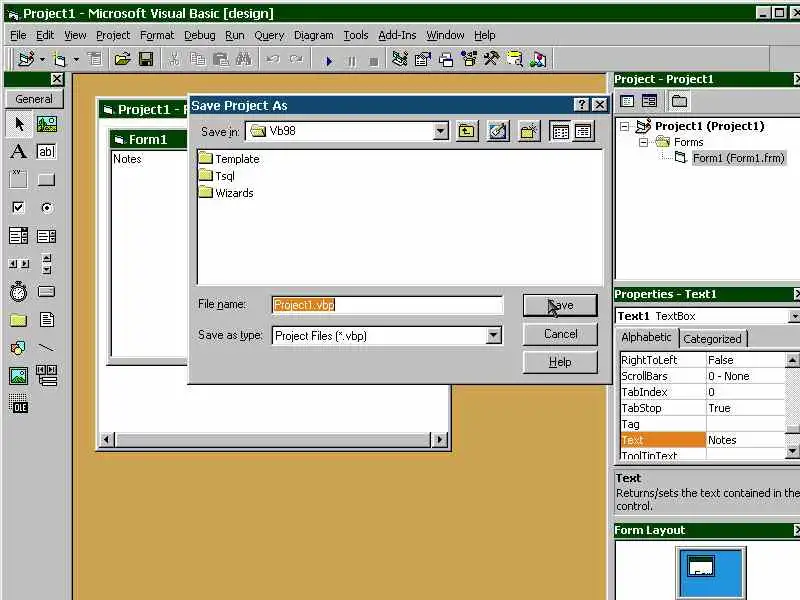
Task: Click the Cancel button
Action: (x=560, y=334)
